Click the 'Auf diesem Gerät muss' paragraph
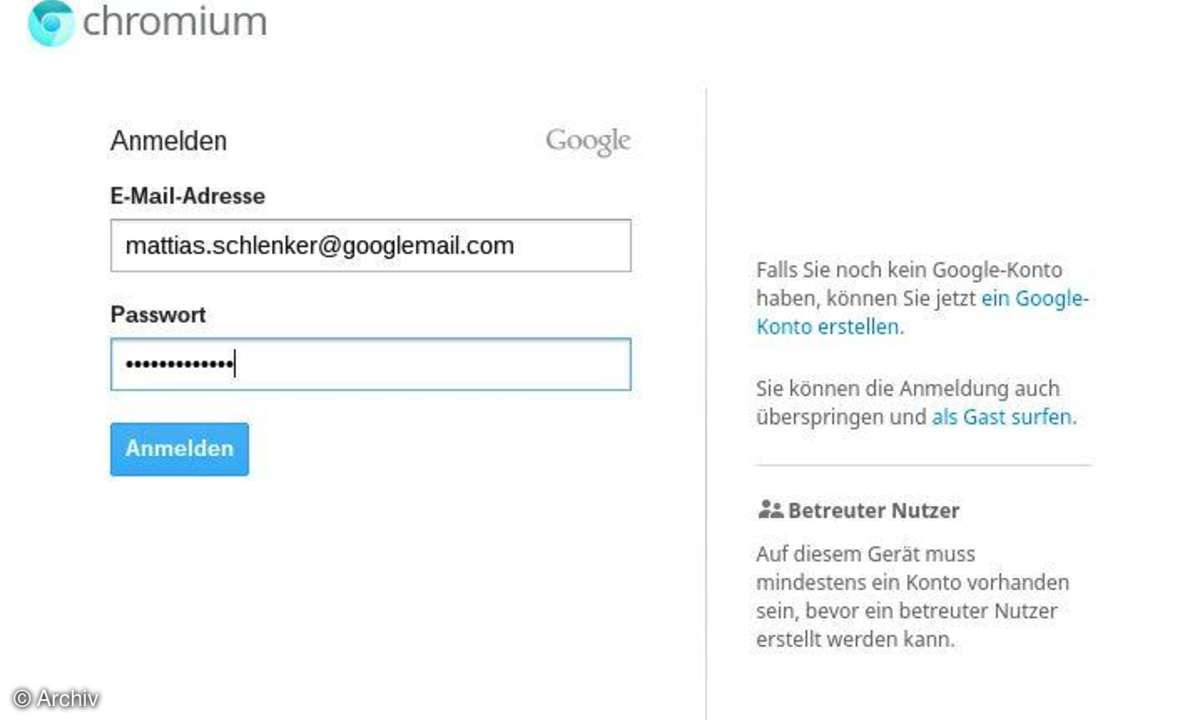The image size is (1200, 720). [913, 596]
